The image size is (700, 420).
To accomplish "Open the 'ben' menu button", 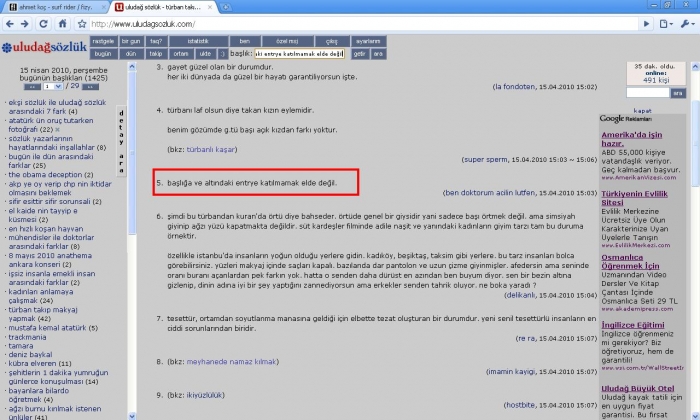I will coord(245,41).
